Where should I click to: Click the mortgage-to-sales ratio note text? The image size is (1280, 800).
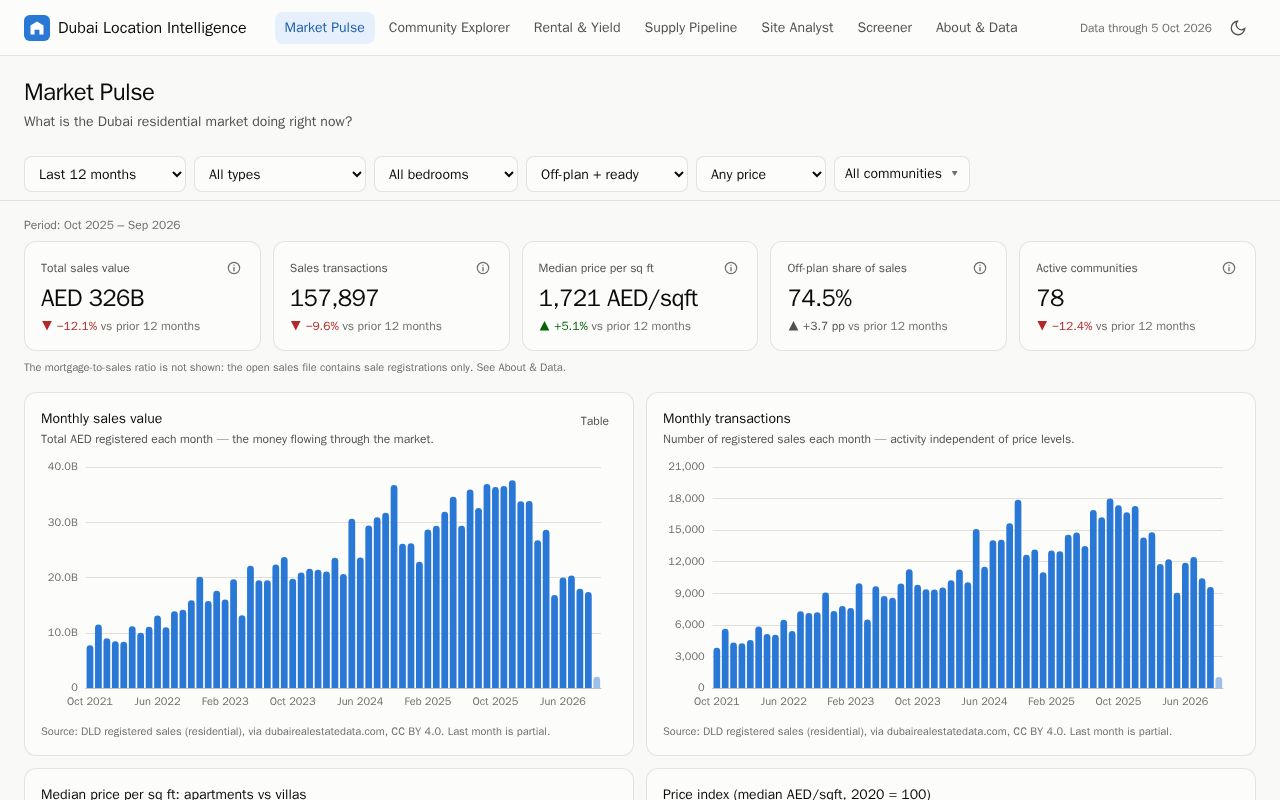tap(295, 367)
